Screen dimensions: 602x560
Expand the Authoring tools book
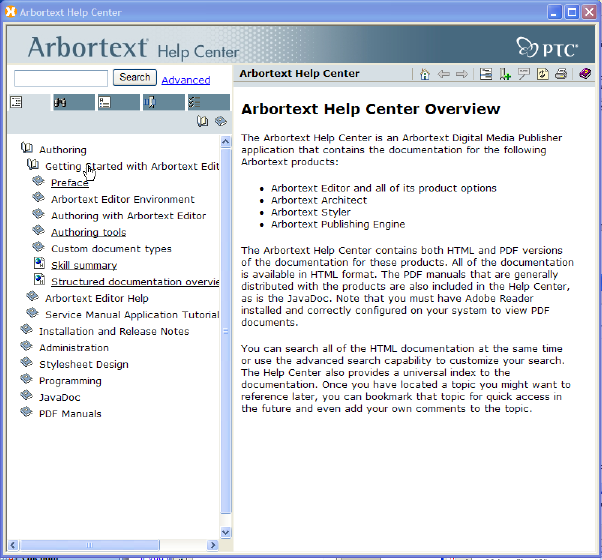pyautogui.click(x=38, y=231)
